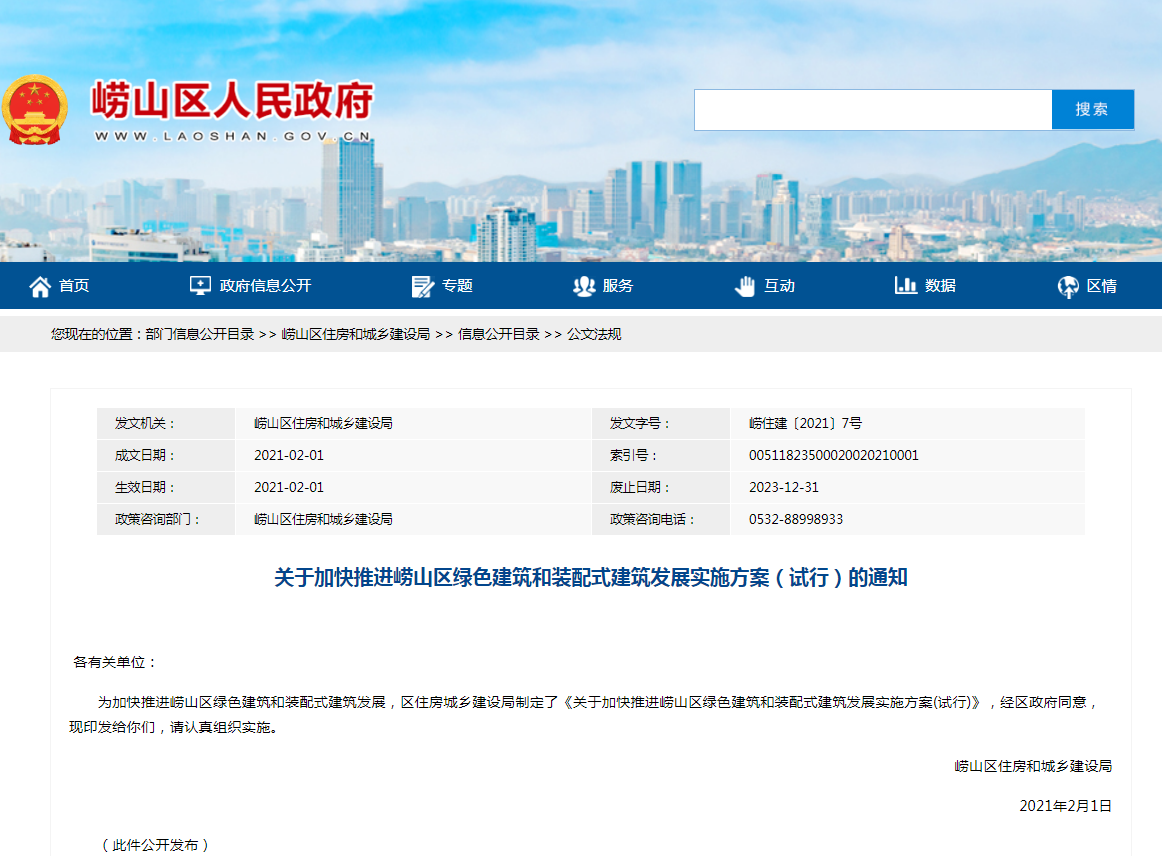Open the 互动 menu item

(780, 285)
